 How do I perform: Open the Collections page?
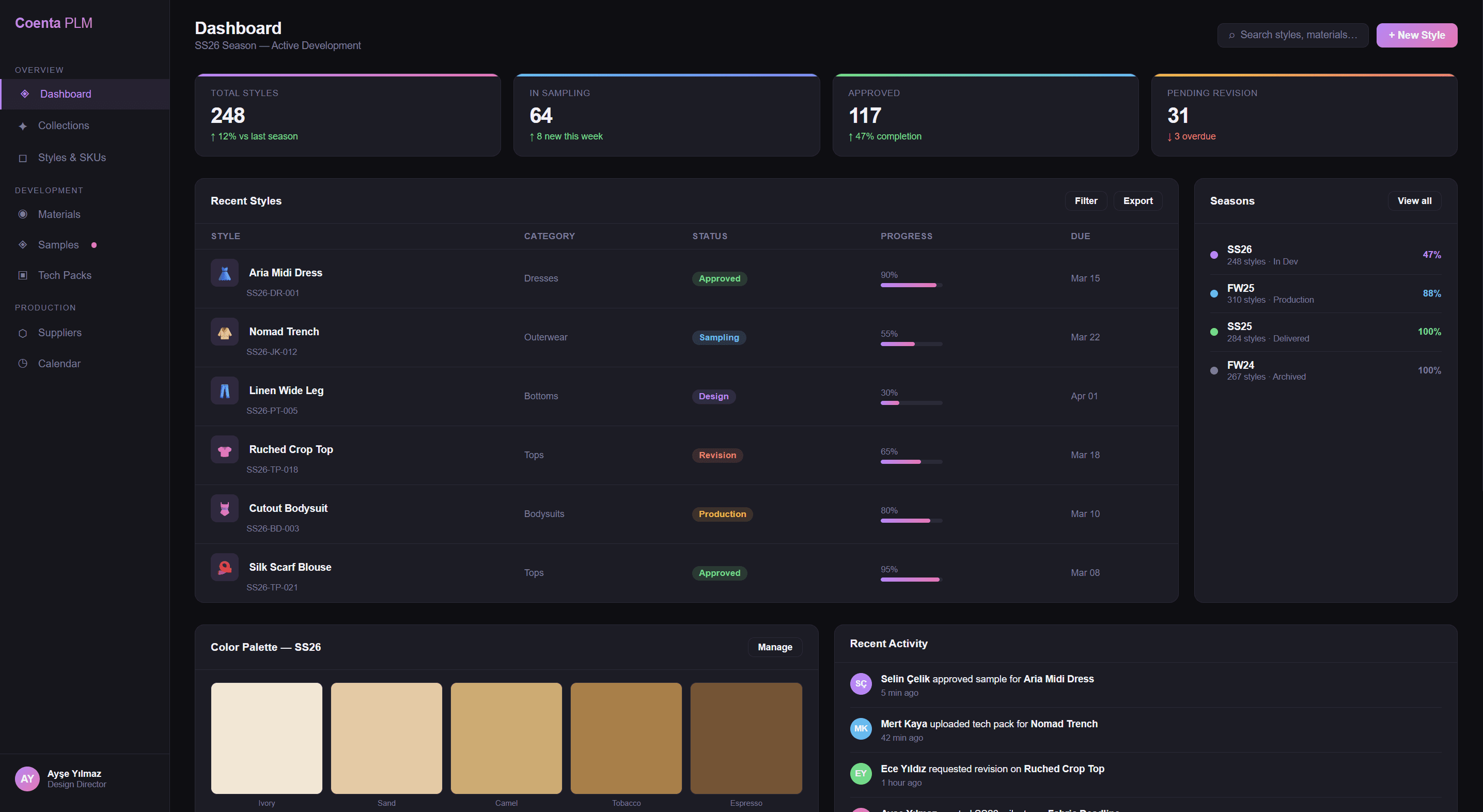pyautogui.click(x=64, y=126)
